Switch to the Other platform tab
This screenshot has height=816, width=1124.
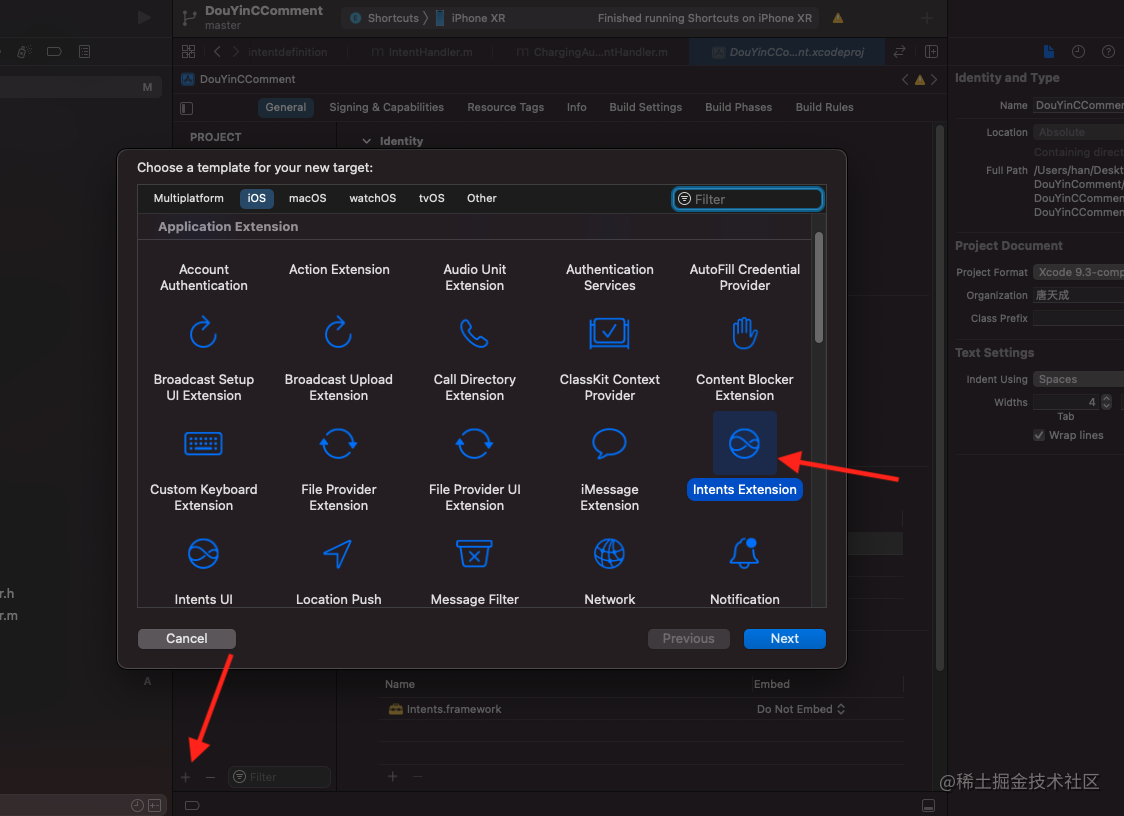[482, 198]
